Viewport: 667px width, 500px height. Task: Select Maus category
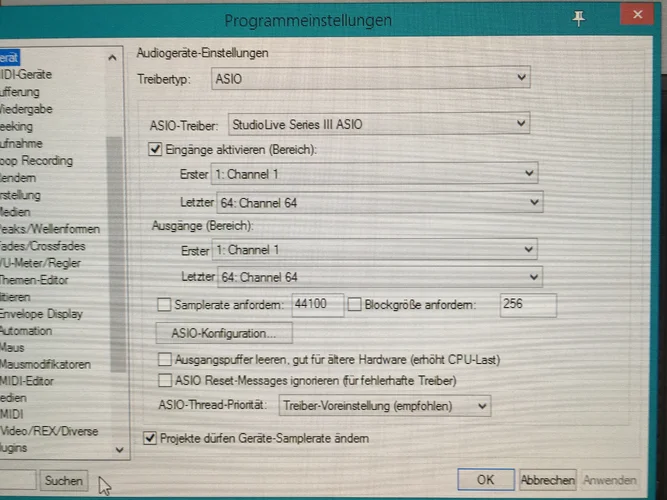click(x=12, y=348)
